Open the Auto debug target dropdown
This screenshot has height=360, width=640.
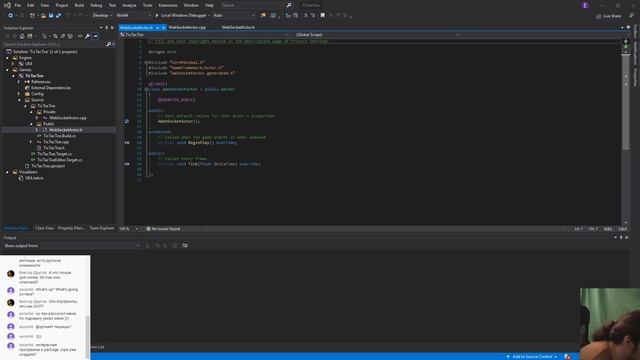233,16
